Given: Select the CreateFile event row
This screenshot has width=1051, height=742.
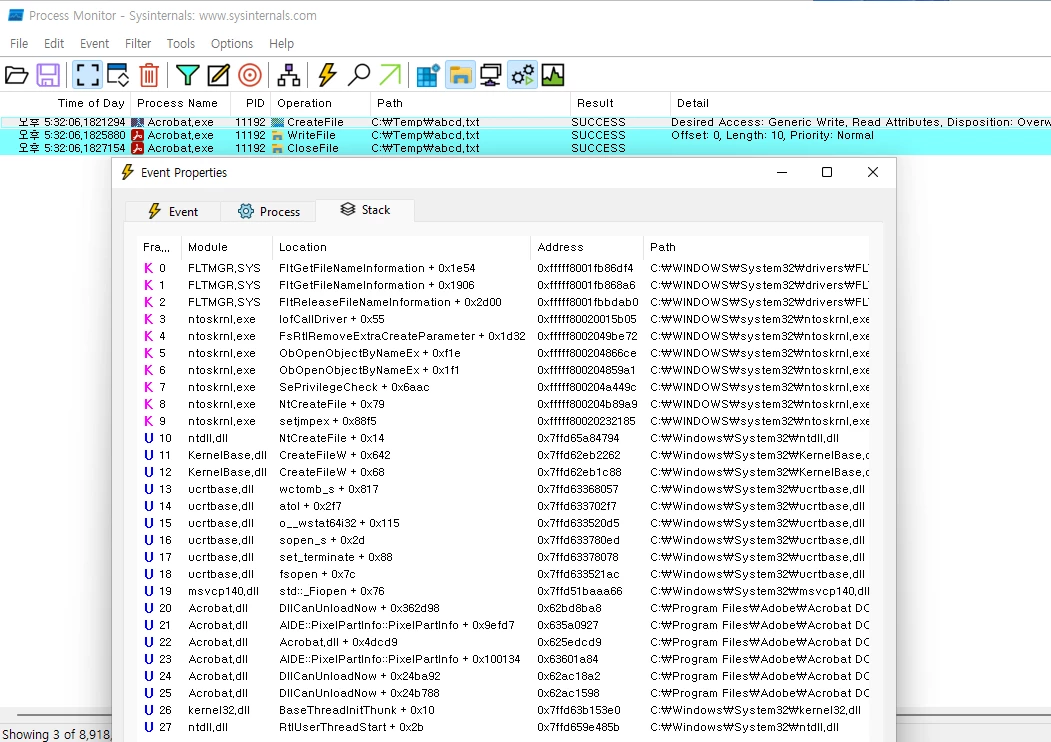Looking at the screenshot, I should tap(526, 122).
